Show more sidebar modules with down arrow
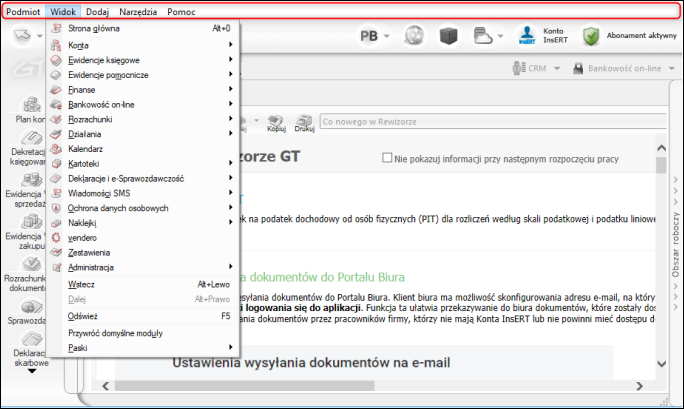Viewport: 684px width, 409px height. [32, 371]
